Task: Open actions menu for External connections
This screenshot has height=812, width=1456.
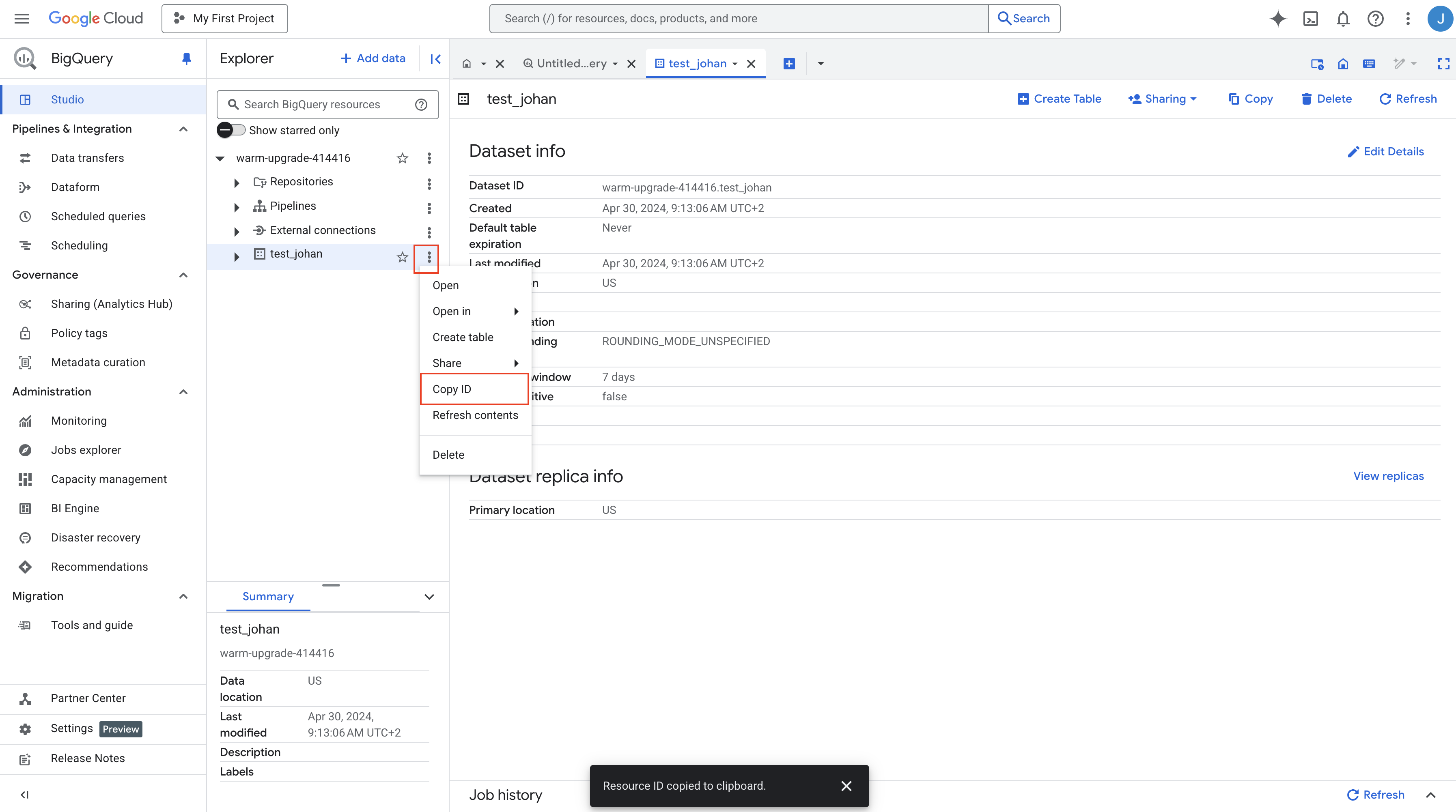Action: coord(429,232)
